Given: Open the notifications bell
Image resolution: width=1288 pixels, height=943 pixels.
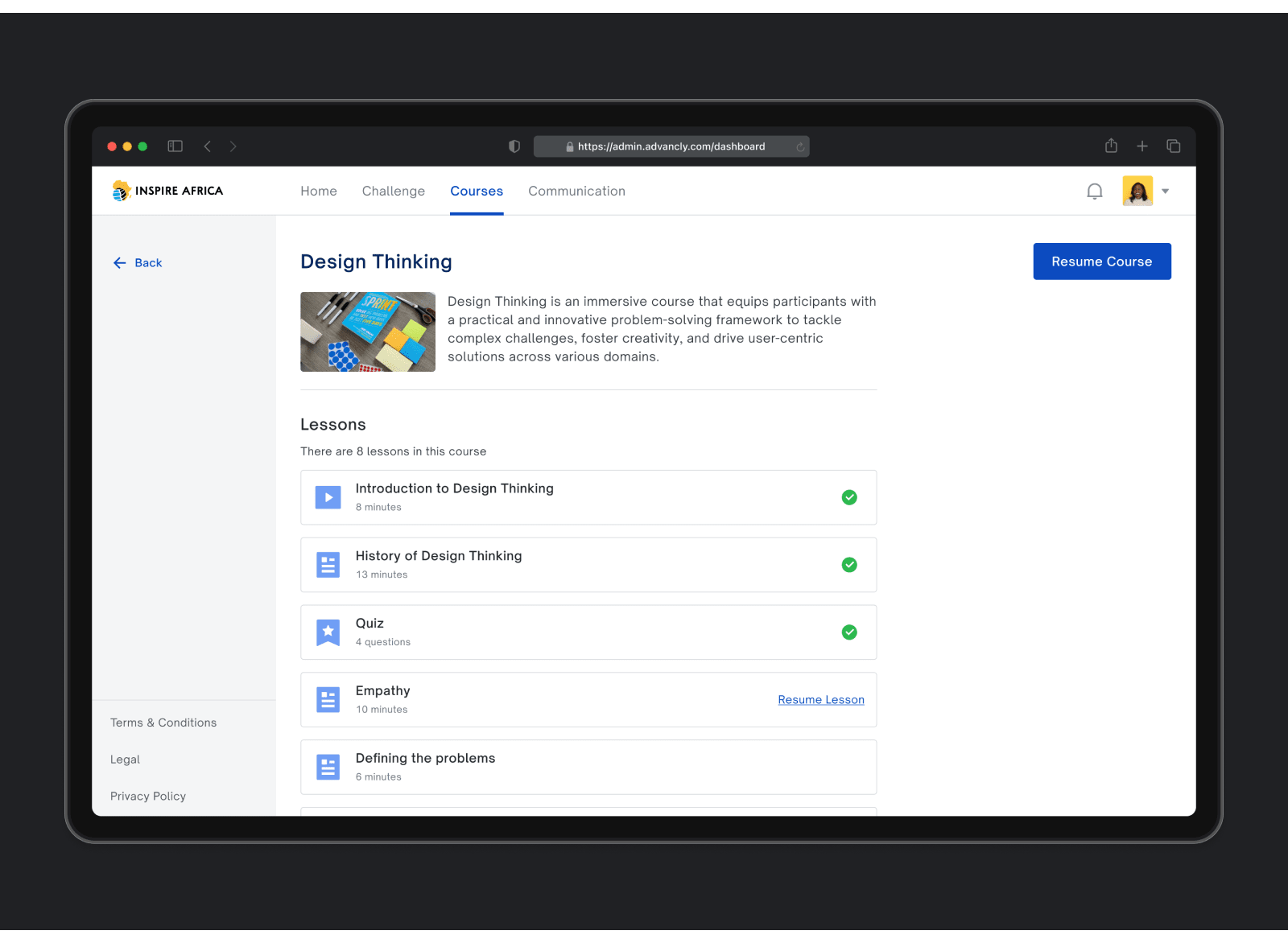Looking at the screenshot, I should [x=1094, y=191].
